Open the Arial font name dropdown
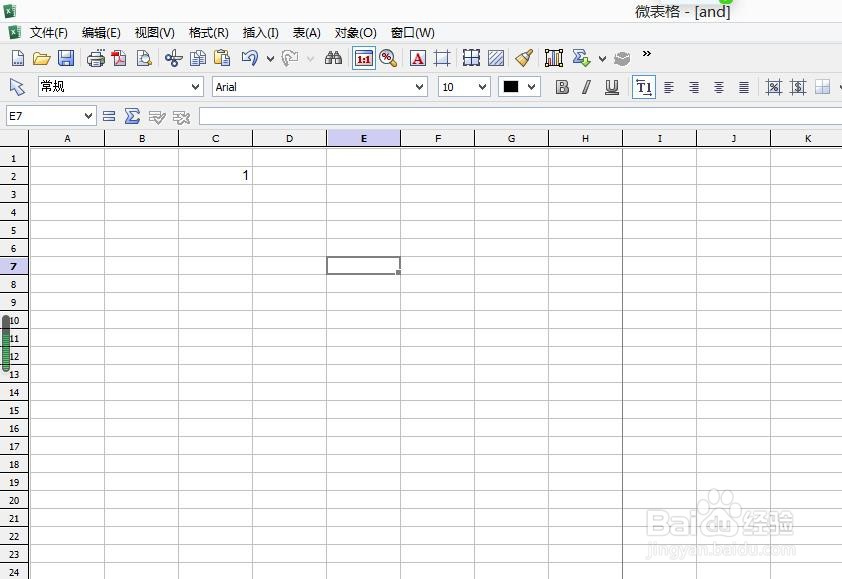 (320, 86)
